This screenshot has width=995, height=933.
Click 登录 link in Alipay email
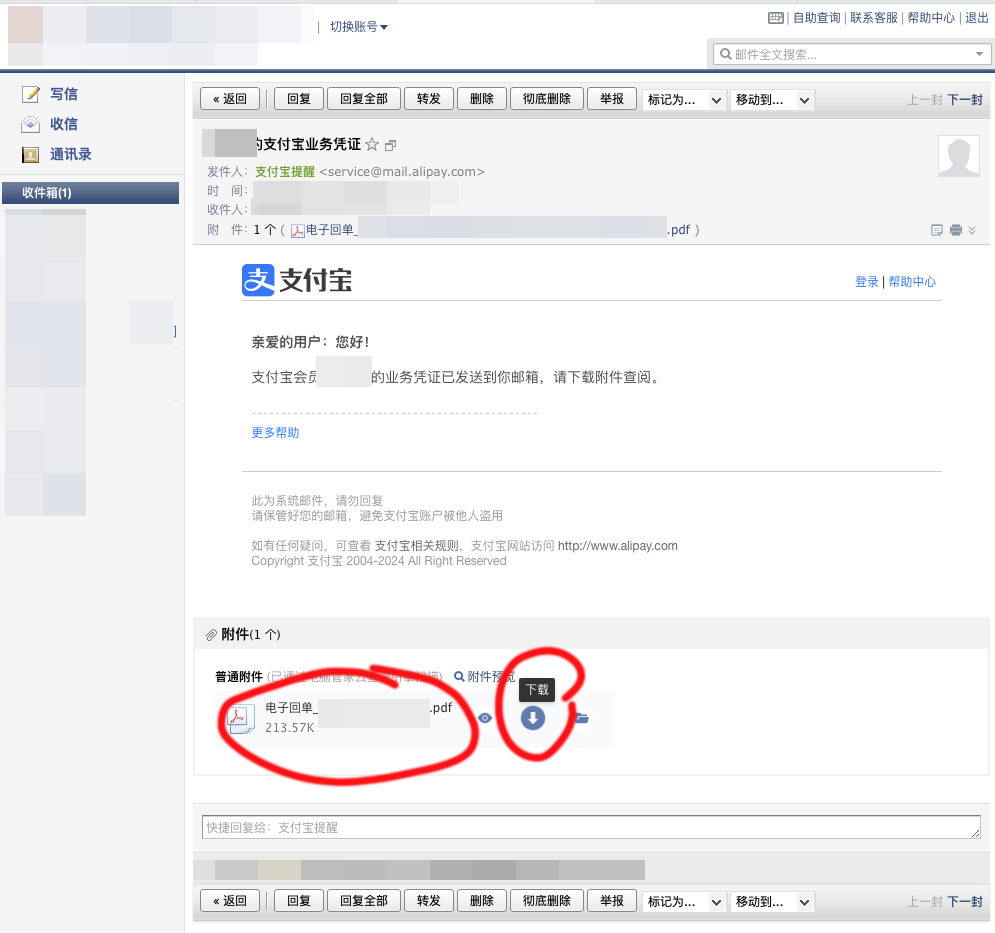click(867, 282)
